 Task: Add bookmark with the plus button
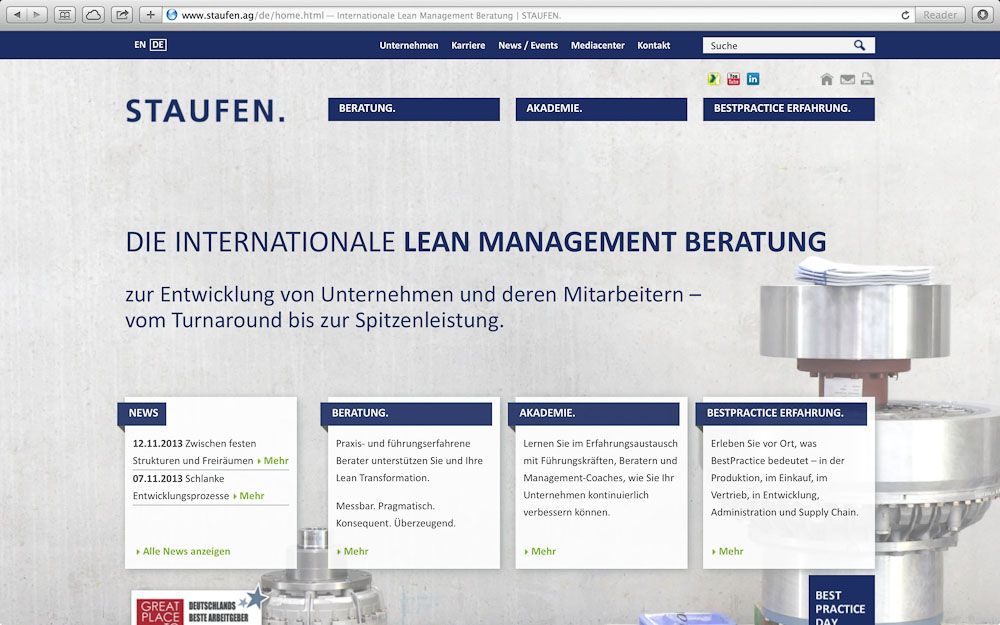coord(151,15)
